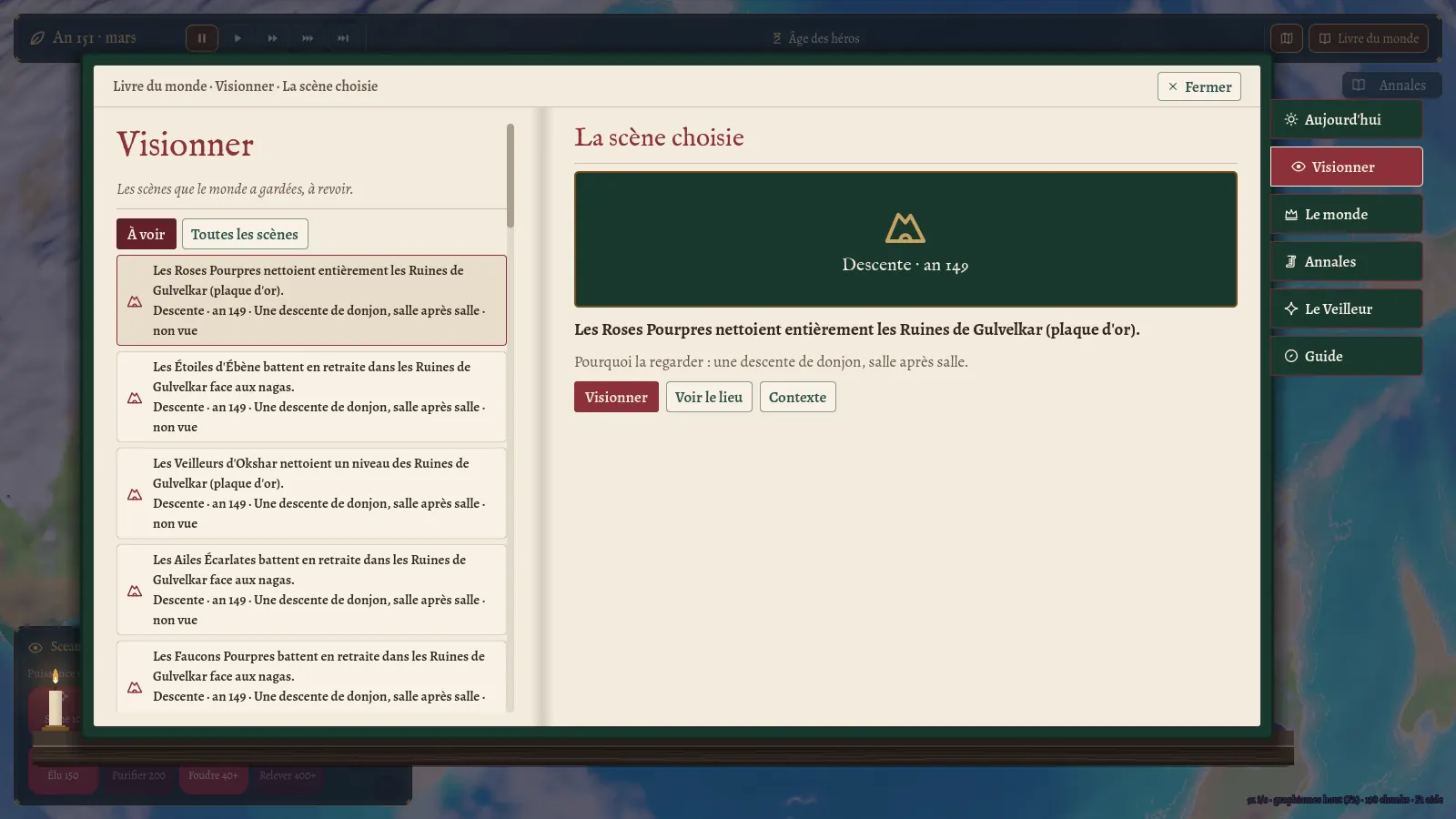Switch to Toutes les scènes tab
The width and height of the screenshot is (1456, 819).
(x=245, y=234)
